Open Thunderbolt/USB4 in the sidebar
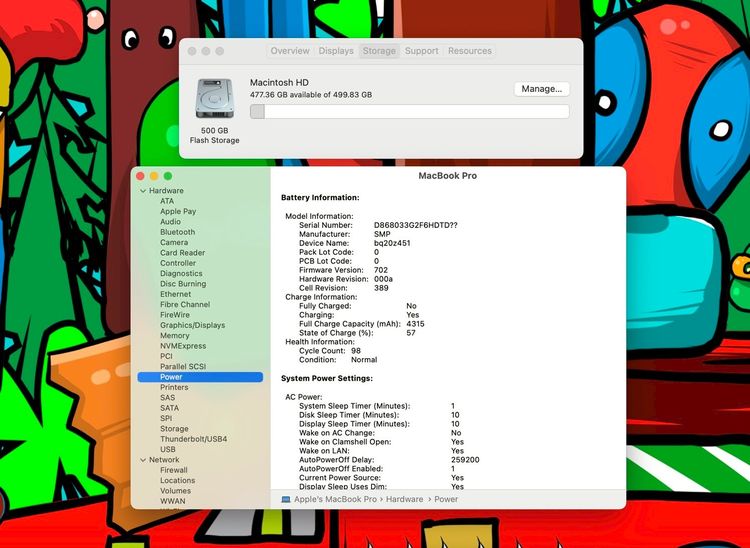 (193, 439)
